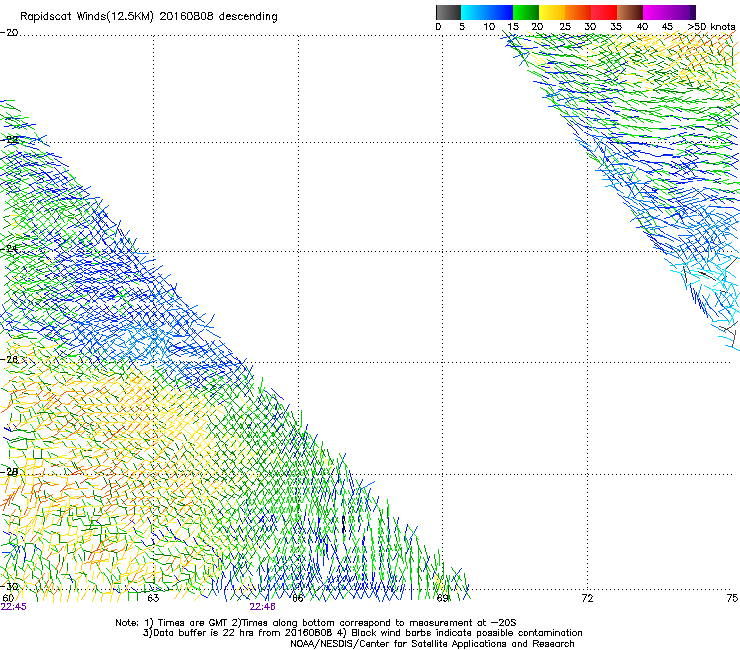Click the note '1) Times are GMT'

[x=187, y=623]
